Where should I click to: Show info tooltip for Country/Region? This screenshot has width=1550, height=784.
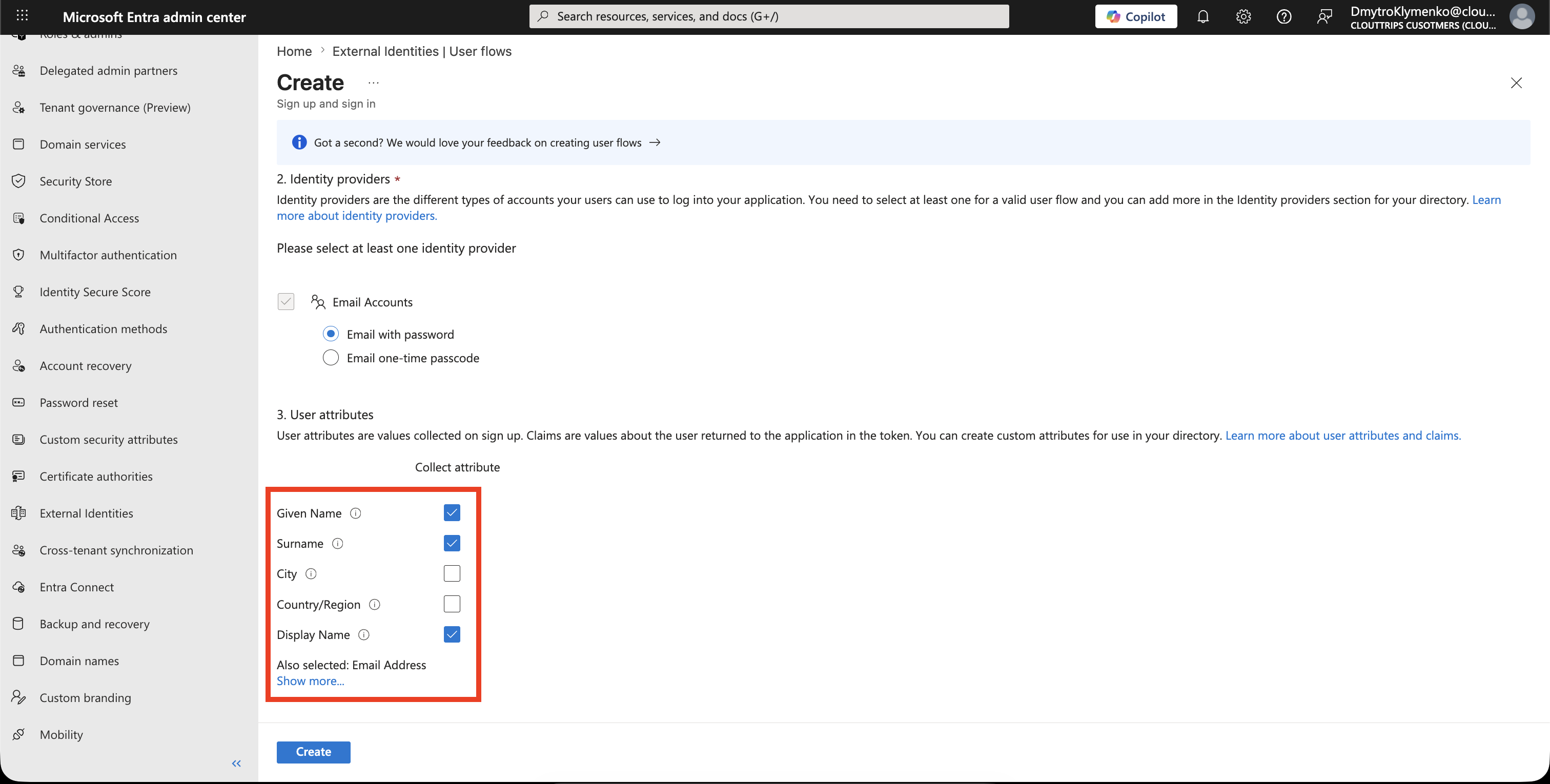pyautogui.click(x=374, y=605)
